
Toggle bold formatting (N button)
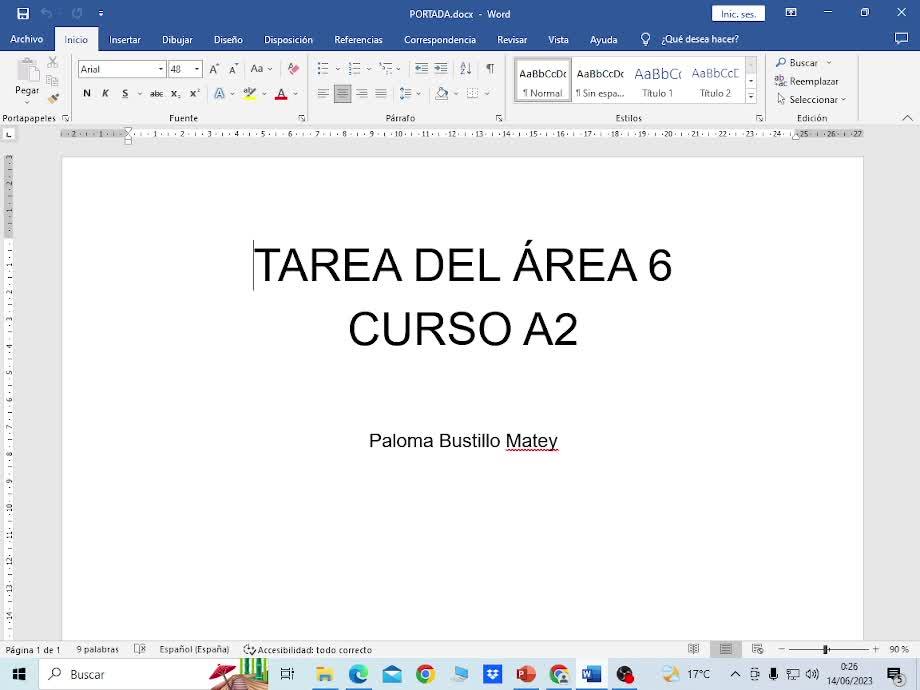87,93
